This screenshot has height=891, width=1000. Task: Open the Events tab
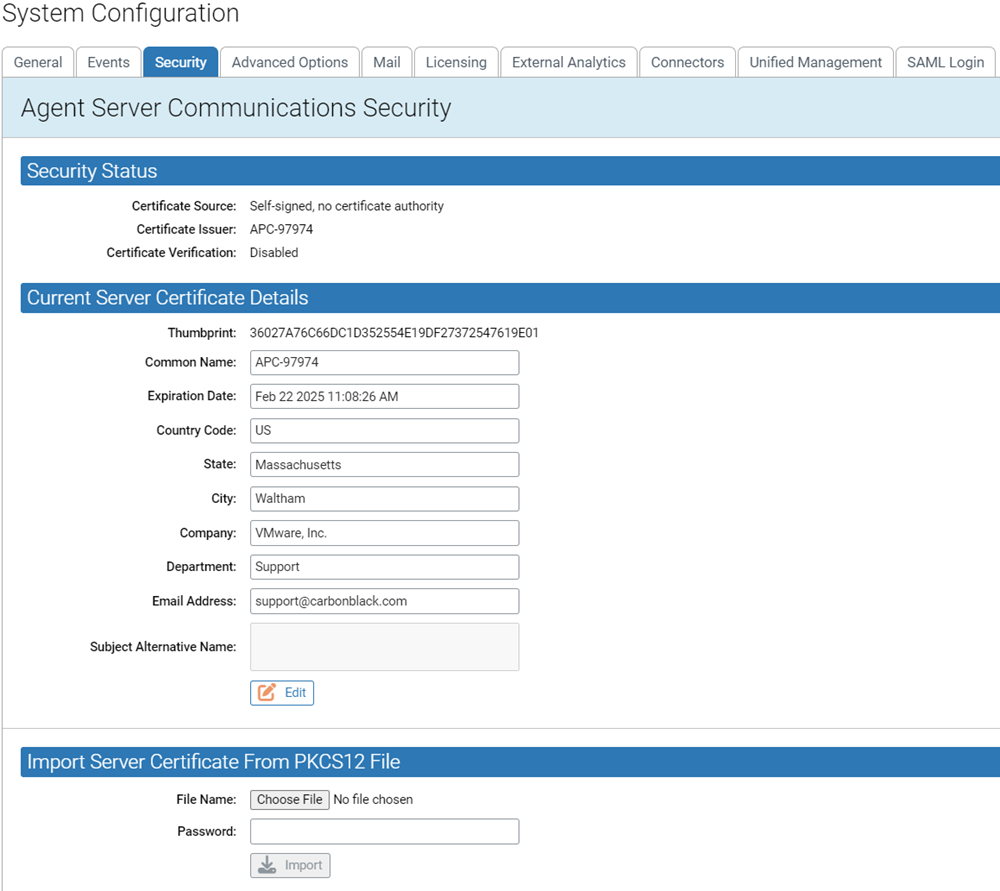108,61
